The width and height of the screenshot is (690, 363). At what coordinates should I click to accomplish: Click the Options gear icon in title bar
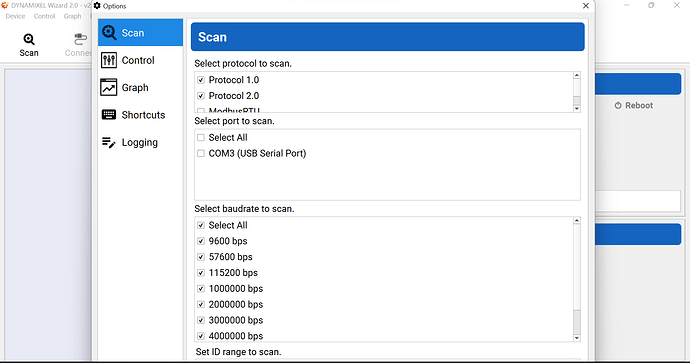pos(97,6)
